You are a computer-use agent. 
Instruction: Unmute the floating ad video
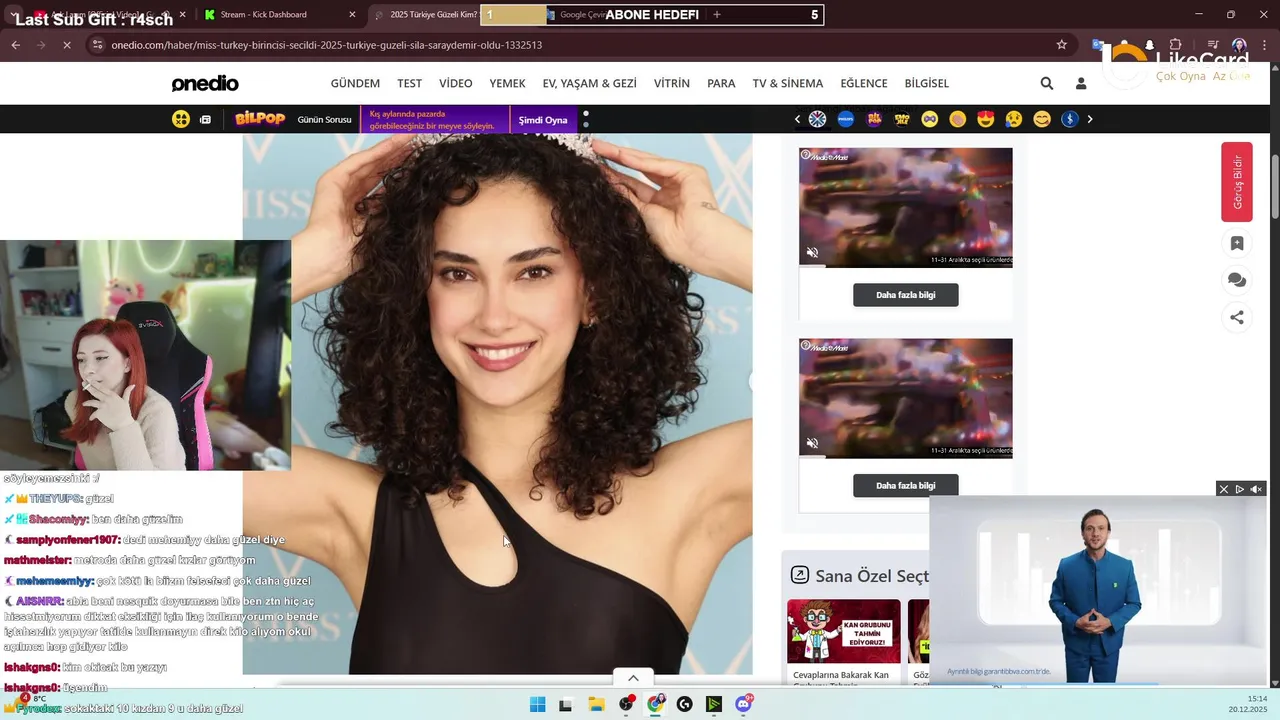tap(1257, 489)
